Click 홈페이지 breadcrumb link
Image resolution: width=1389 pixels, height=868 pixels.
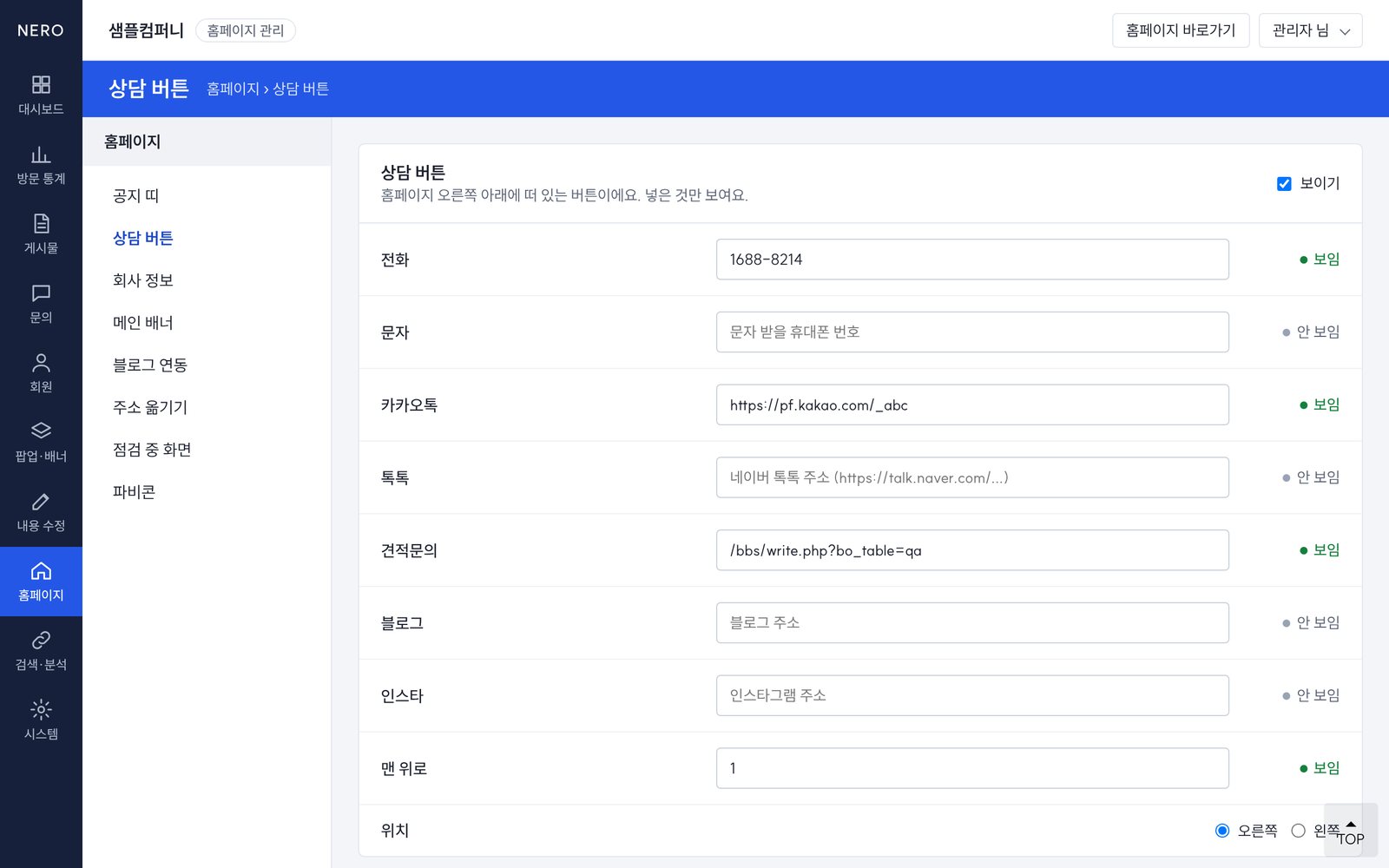click(x=233, y=89)
